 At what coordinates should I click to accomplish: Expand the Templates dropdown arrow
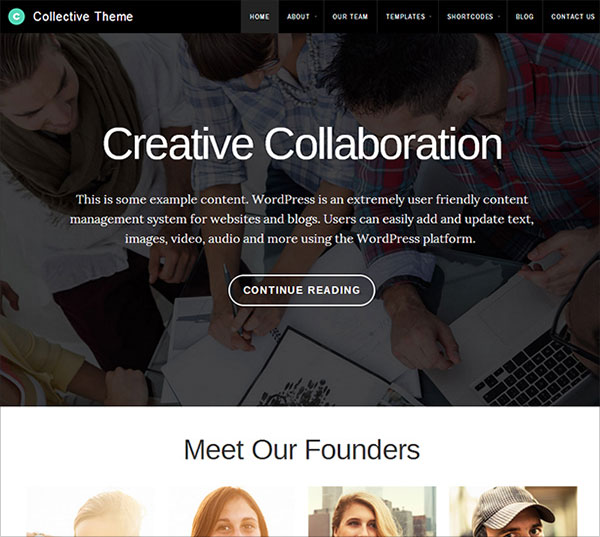(x=430, y=17)
